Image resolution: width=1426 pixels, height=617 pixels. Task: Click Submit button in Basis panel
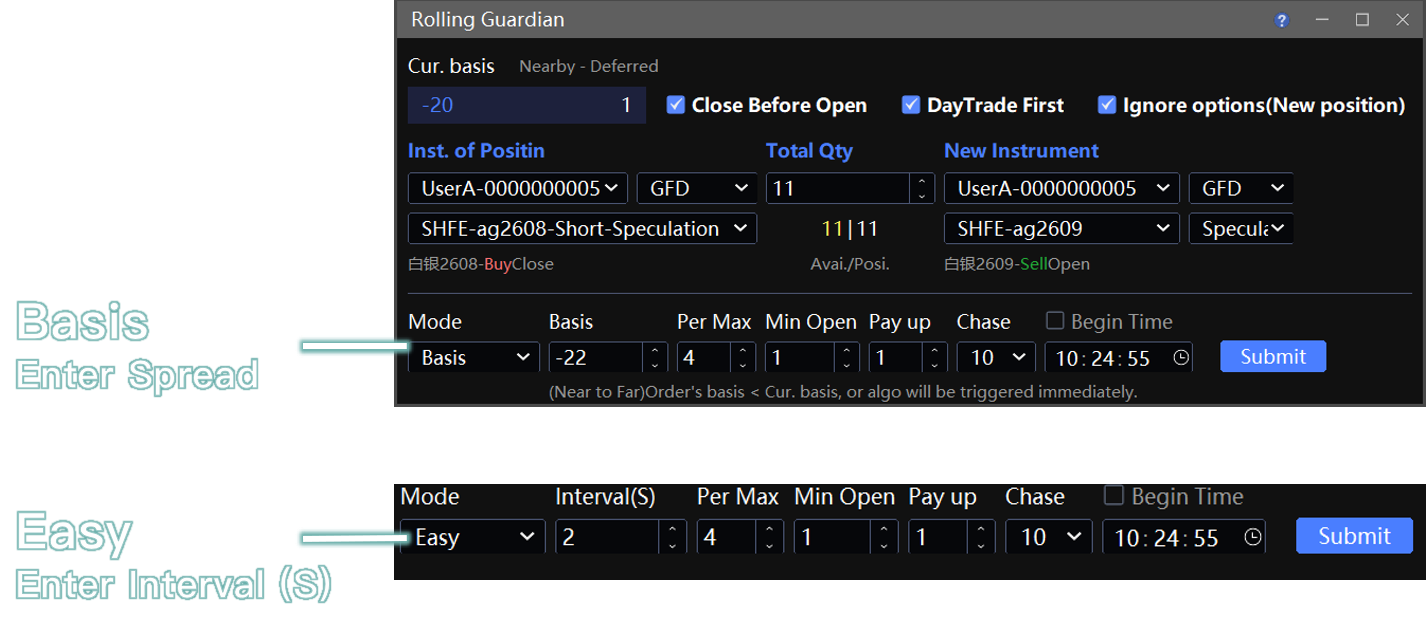point(1273,356)
